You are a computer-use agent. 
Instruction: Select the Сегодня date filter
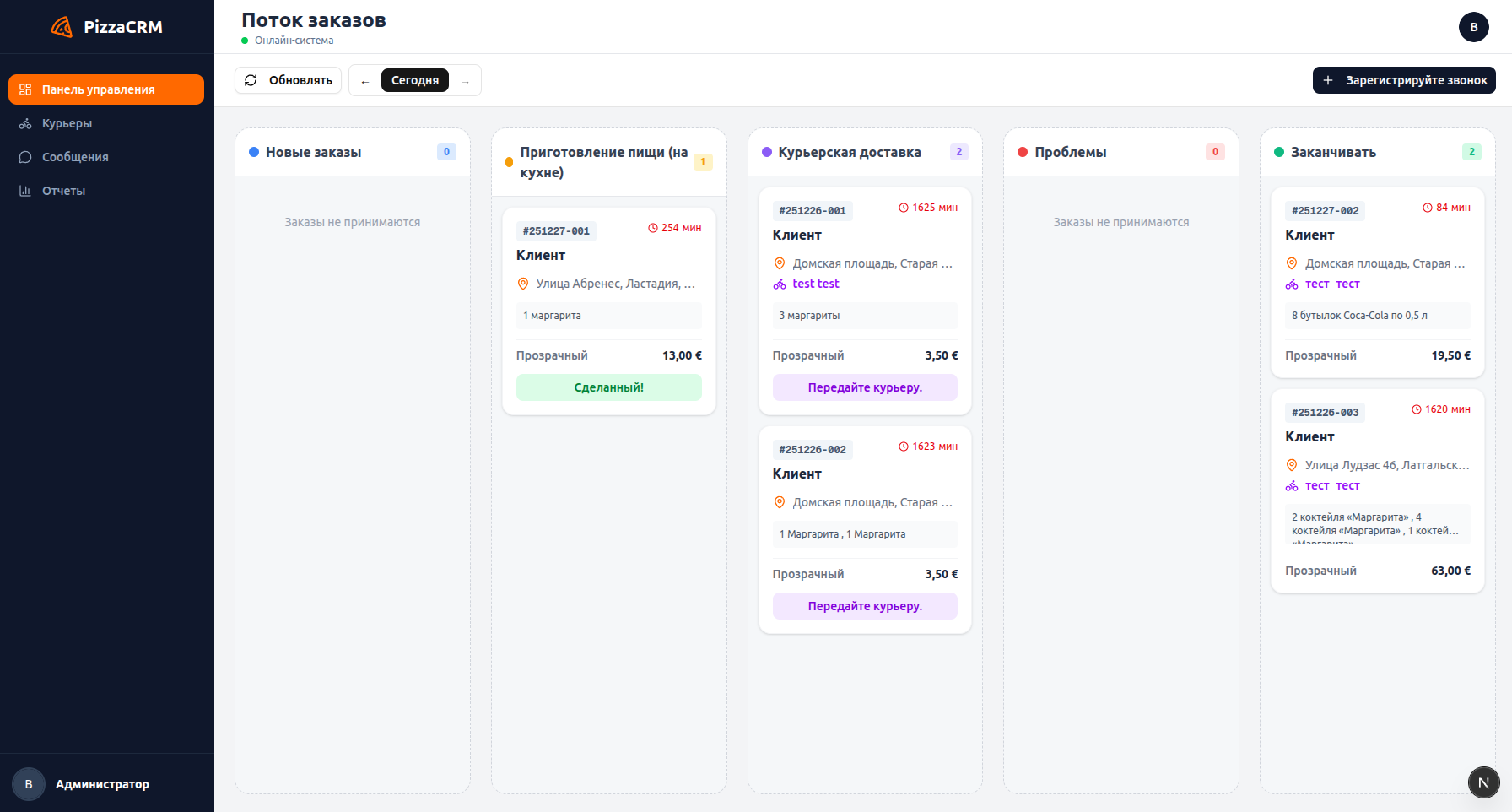click(415, 80)
